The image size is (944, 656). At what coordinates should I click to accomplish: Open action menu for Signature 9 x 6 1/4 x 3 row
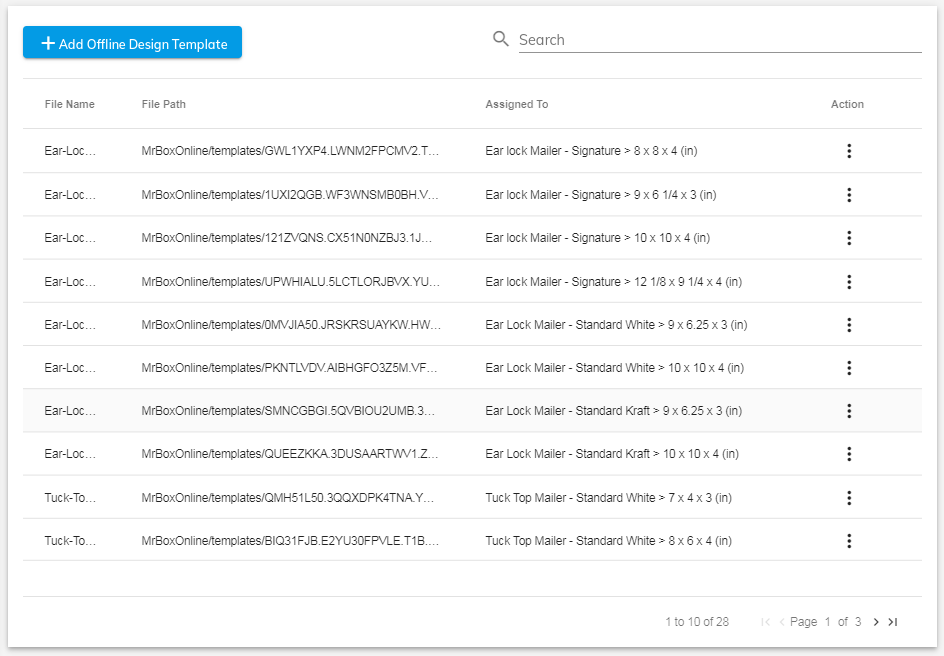(849, 195)
